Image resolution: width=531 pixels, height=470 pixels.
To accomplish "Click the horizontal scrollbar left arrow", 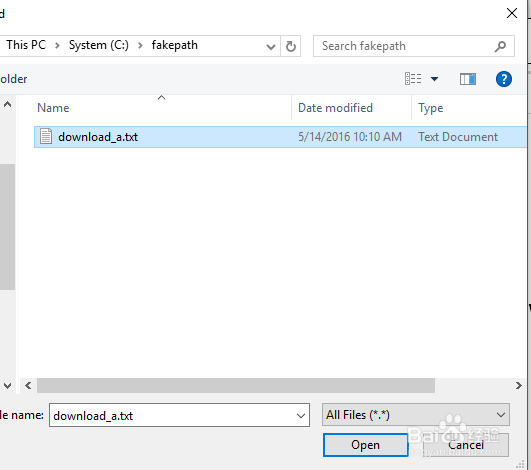I will tap(28, 385).
